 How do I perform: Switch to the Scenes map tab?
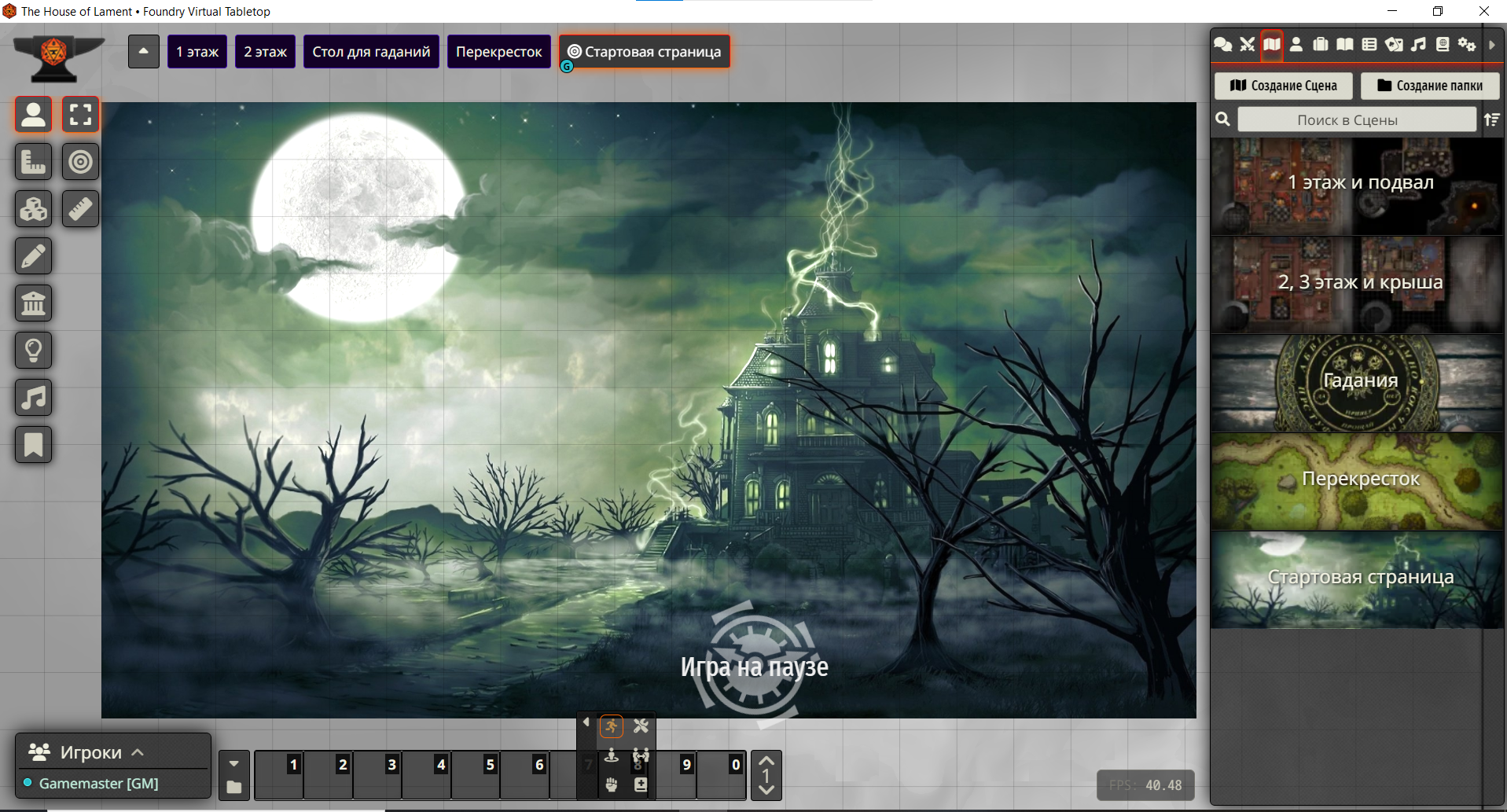click(x=1272, y=45)
